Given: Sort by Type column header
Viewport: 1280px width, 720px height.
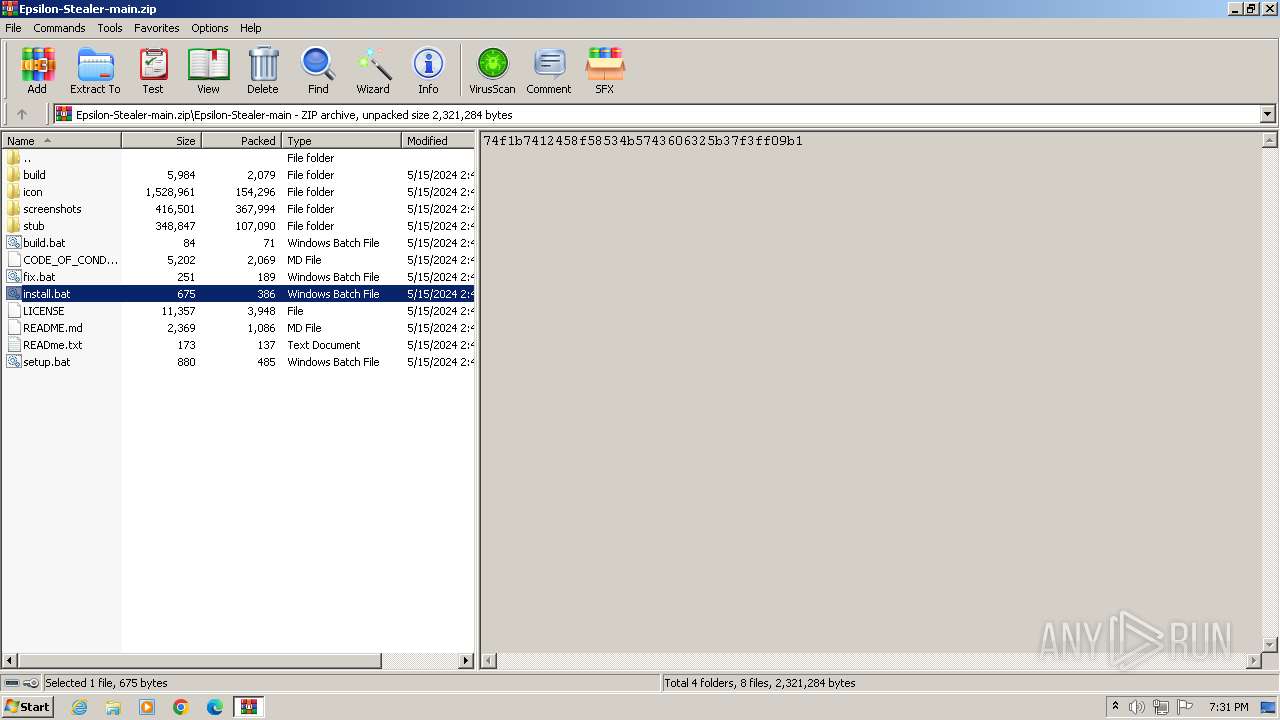Looking at the screenshot, I should [342, 141].
